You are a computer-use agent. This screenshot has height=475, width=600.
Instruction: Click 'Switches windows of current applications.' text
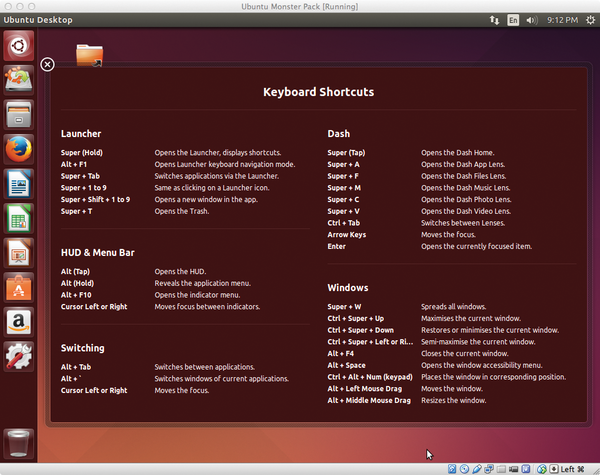coord(222,379)
